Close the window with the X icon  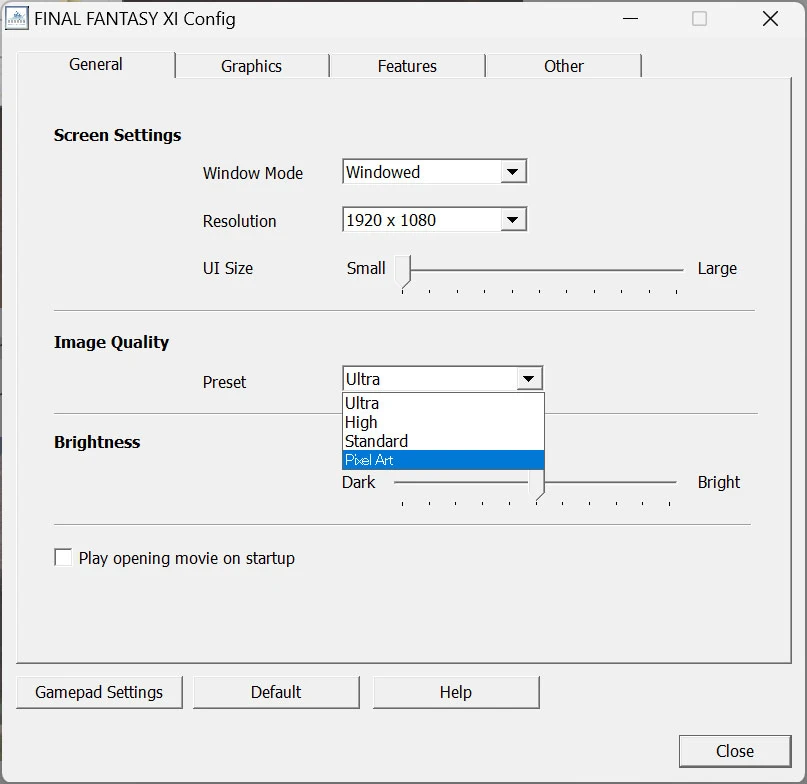[770, 19]
